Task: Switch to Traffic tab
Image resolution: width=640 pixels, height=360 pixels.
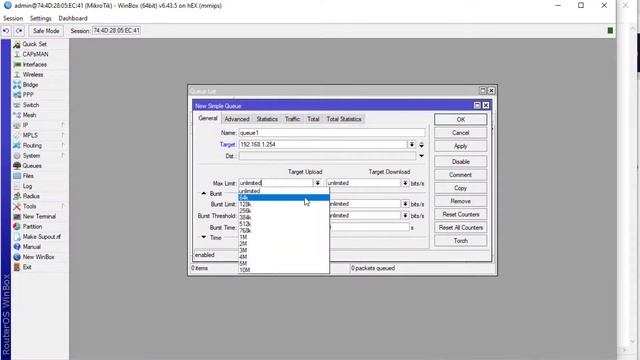Action: (x=292, y=119)
